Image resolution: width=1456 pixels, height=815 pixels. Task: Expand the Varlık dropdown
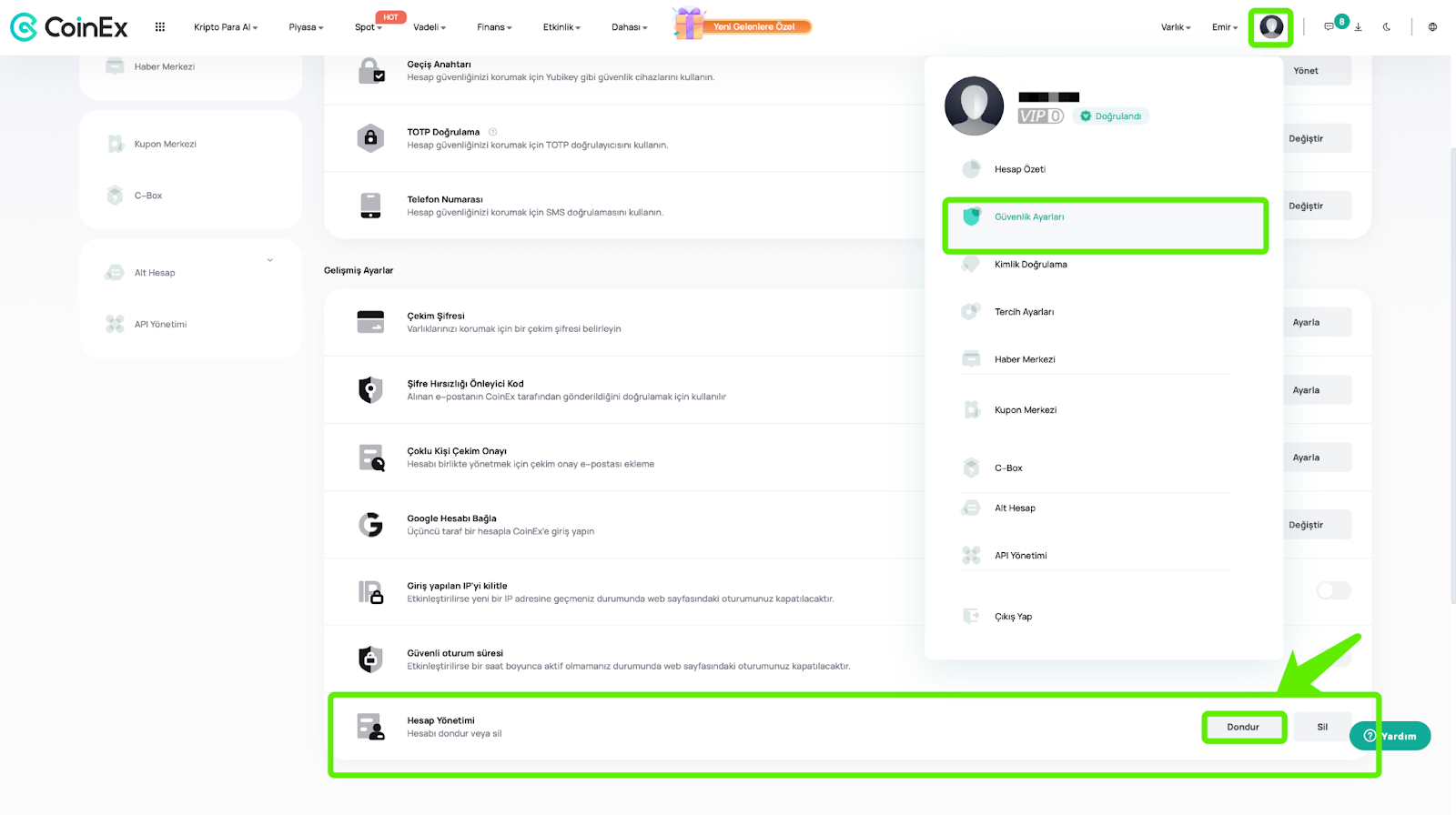click(x=1176, y=27)
